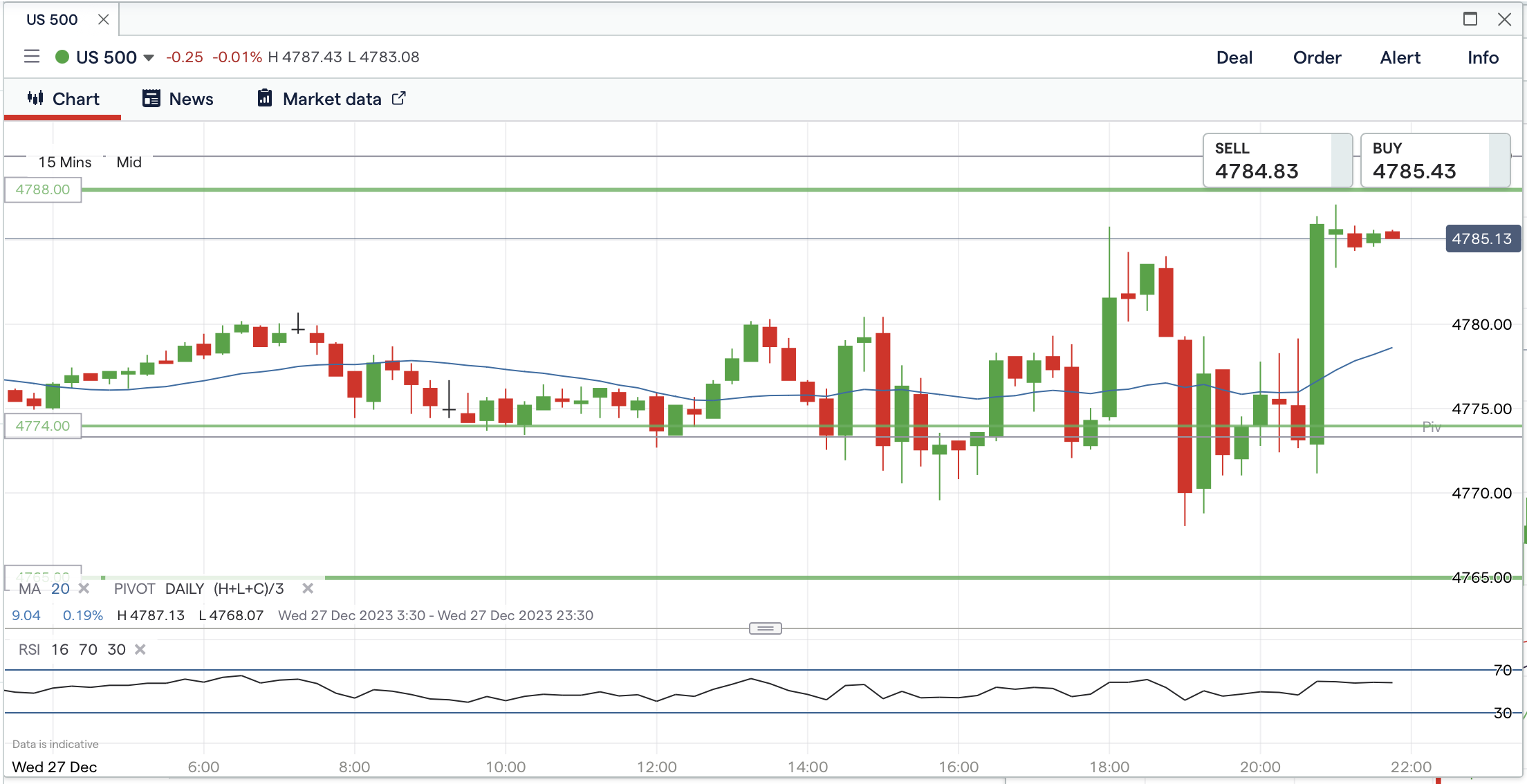
Task: Open the Deal ticket
Action: [1234, 57]
